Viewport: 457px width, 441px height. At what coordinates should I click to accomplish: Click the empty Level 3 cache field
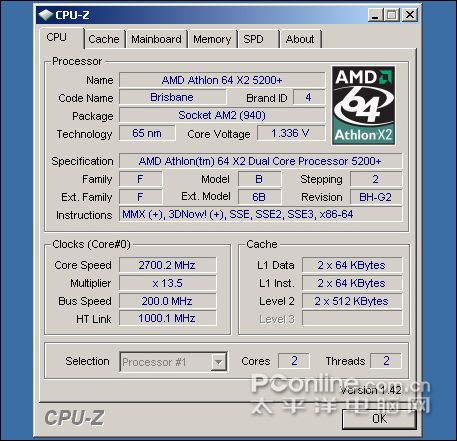(x=352, y=318)
